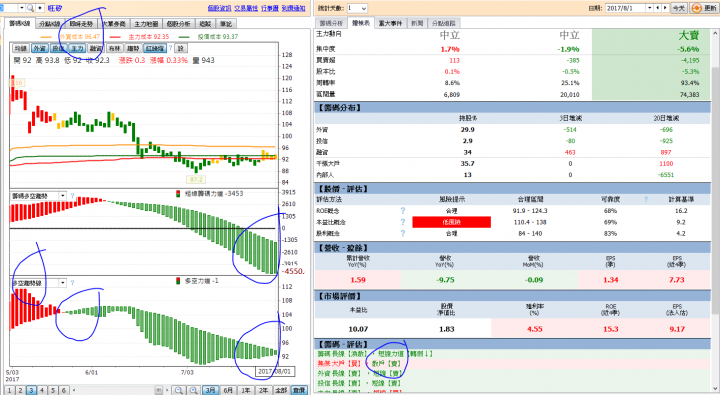Click the chart horizontal scrollbar thumb

[x=158, y=390]
